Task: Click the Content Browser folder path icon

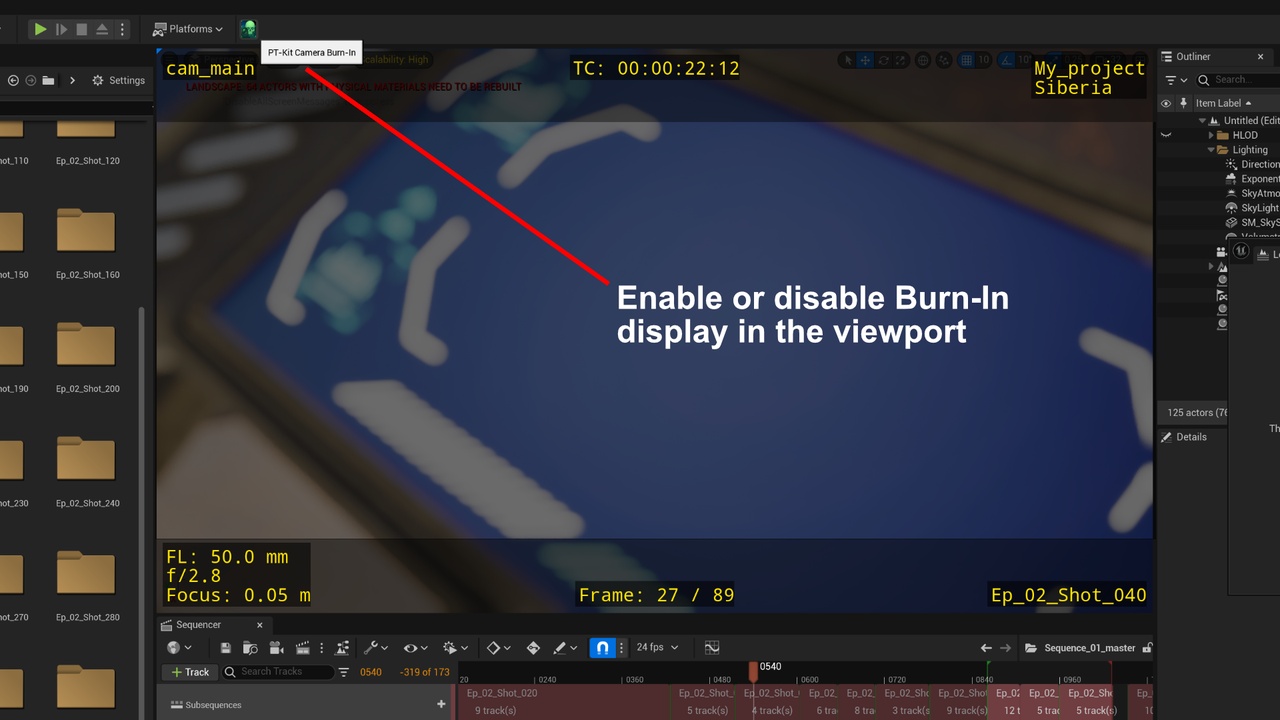Action: pos(48,80)
